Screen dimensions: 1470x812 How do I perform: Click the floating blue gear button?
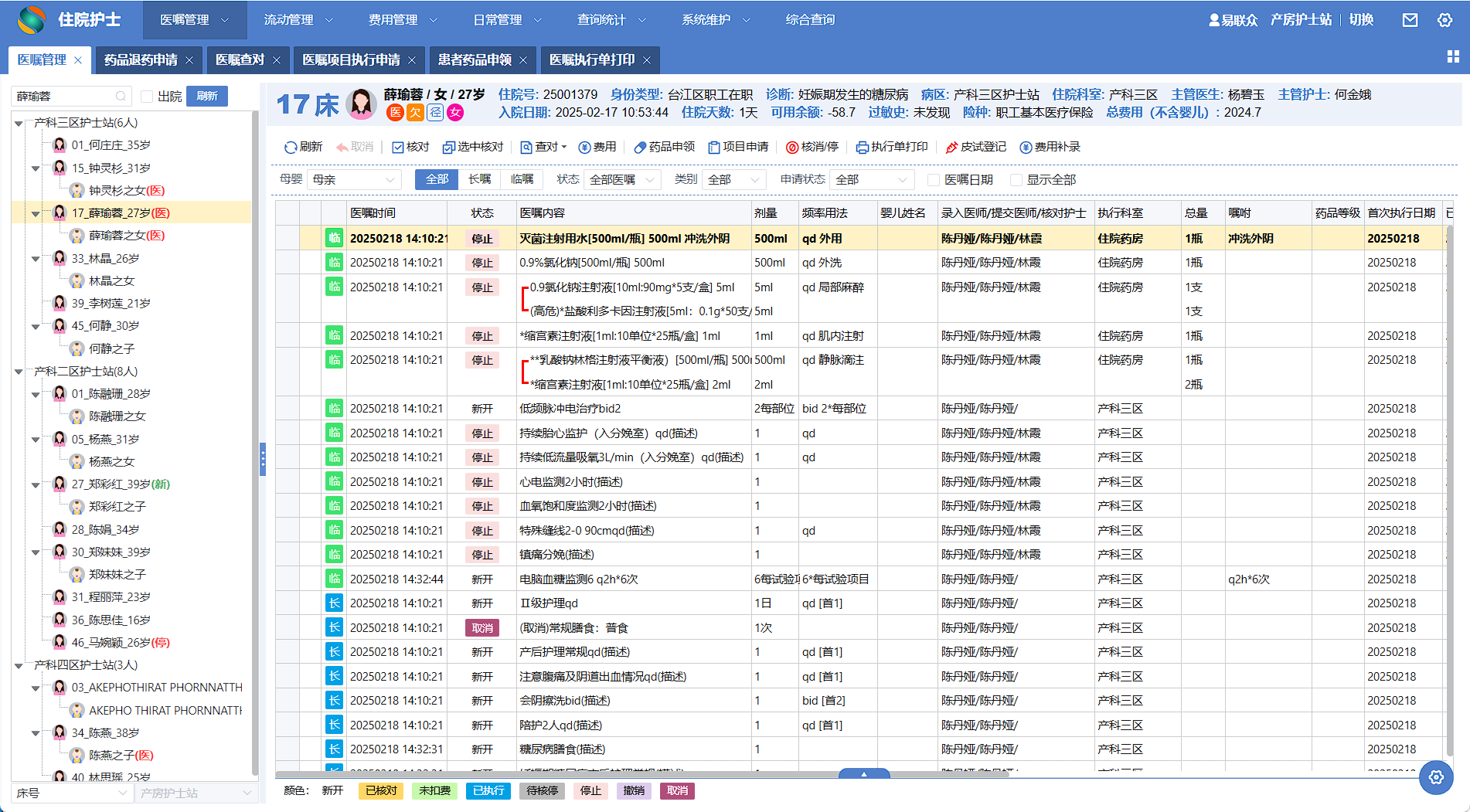tap(1436, 777)
